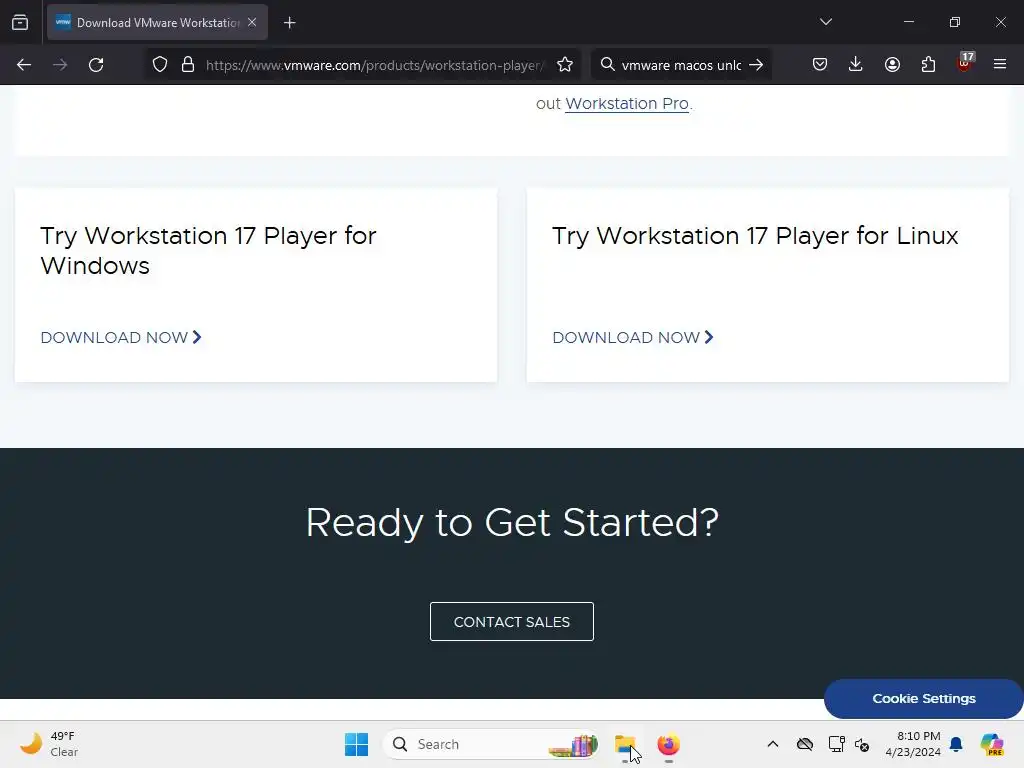Click 'Try Workstation 17 Player for Windows' heading

208,251
